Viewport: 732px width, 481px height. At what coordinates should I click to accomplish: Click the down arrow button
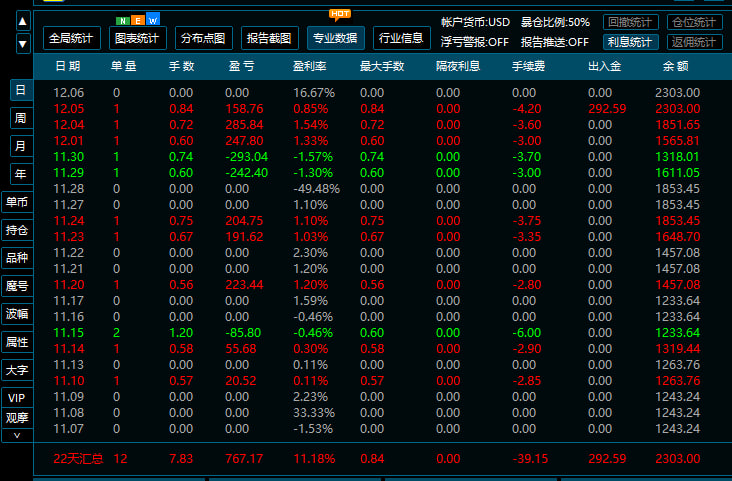tap(23, 44)
